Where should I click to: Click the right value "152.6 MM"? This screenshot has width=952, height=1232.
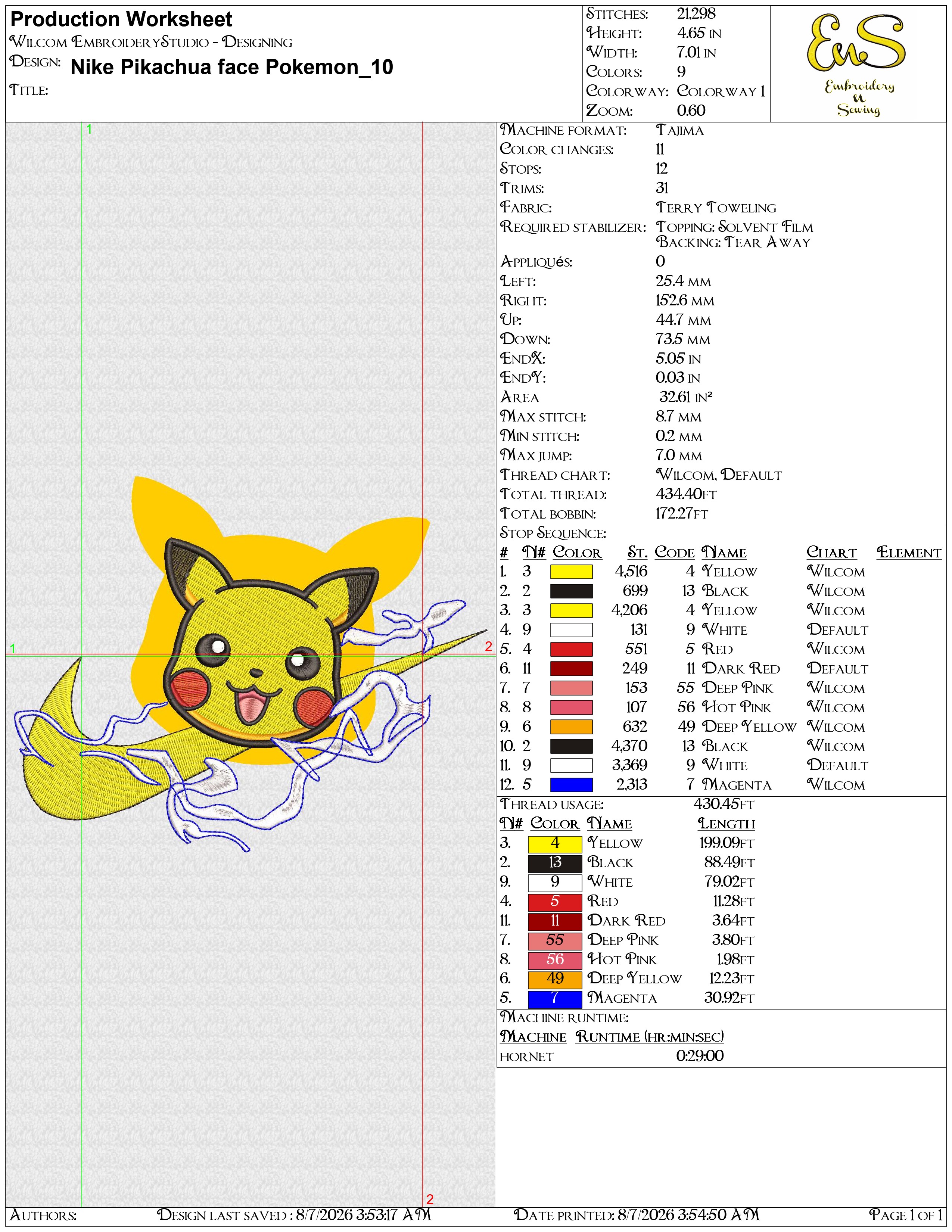(x=685, y=301)
